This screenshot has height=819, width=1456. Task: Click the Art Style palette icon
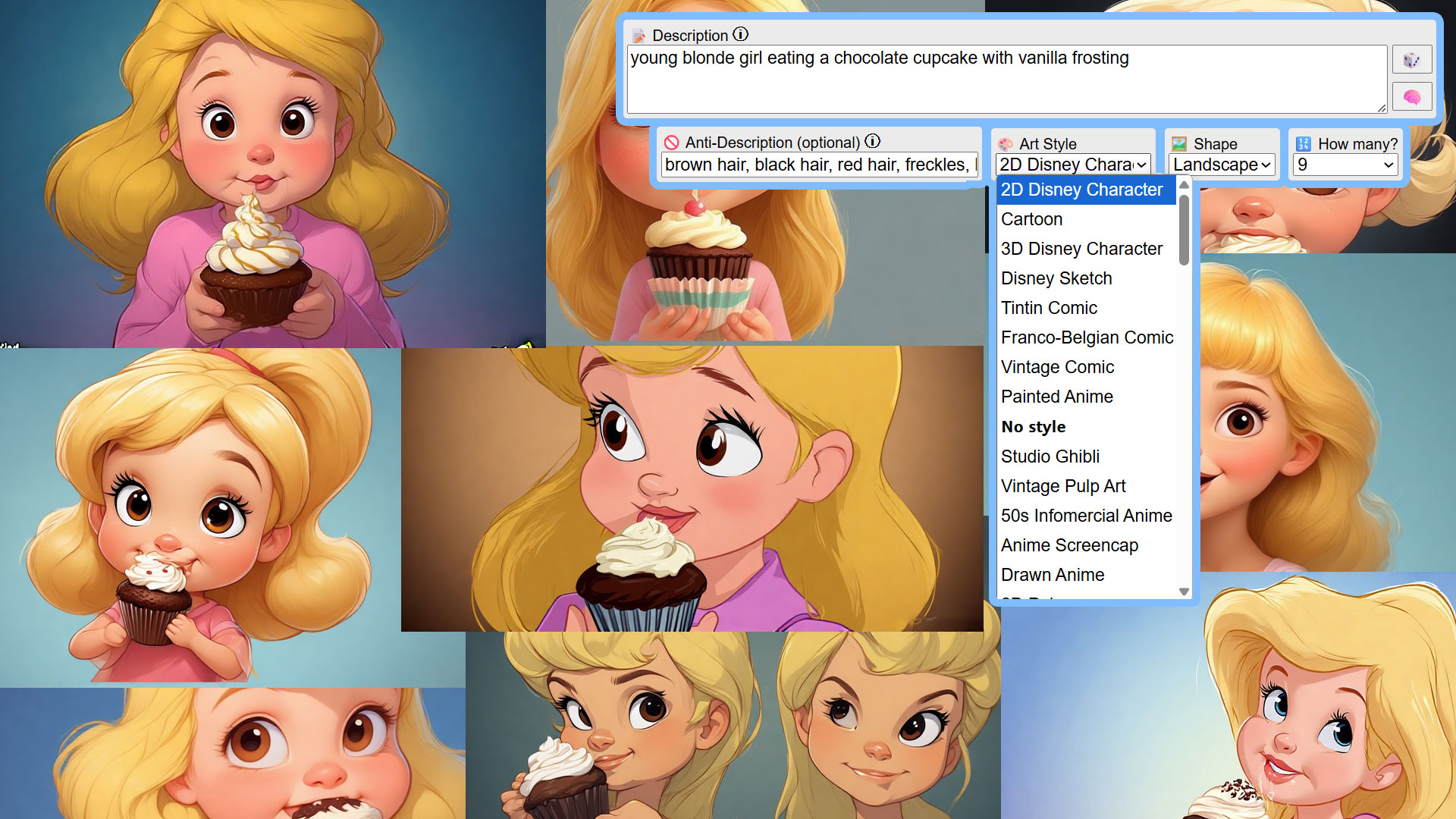pyautogui.click(x=1006, y=144)
